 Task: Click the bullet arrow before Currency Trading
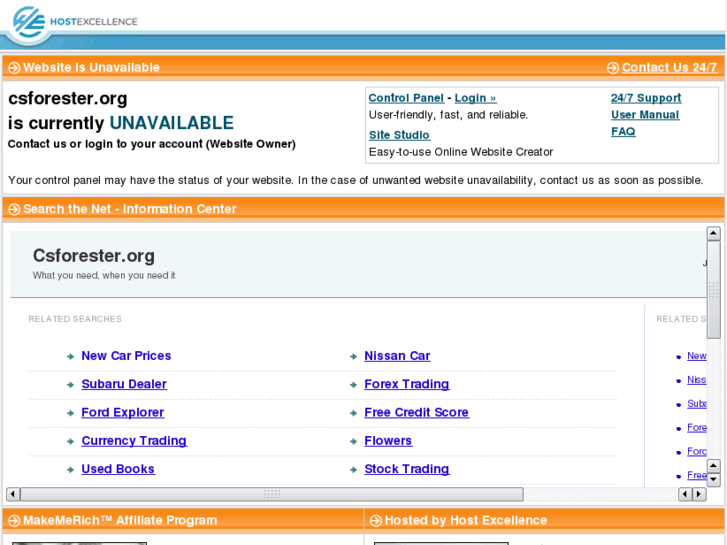coord(70,442)
